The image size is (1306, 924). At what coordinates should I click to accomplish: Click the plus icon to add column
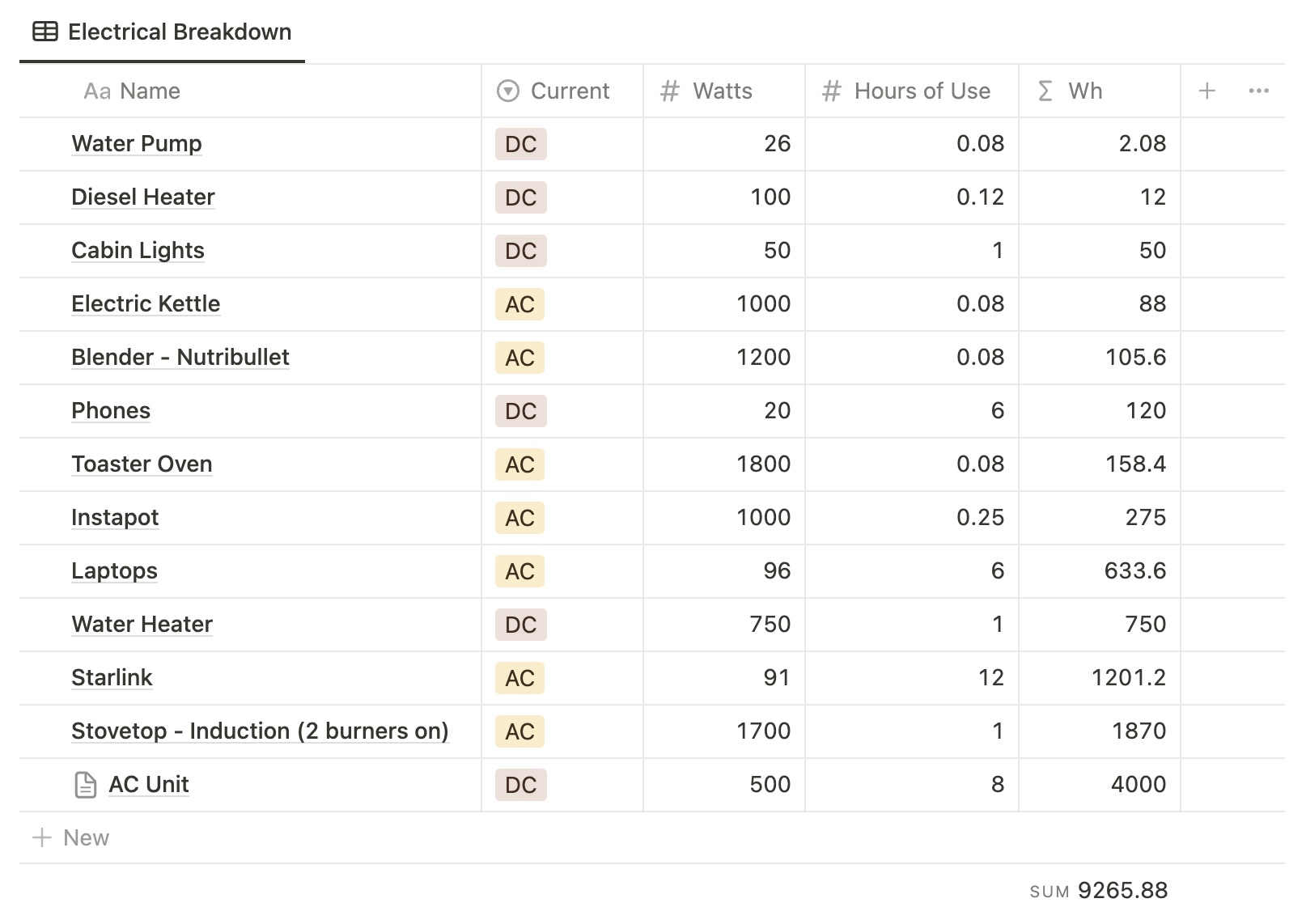click(1206, 91)
